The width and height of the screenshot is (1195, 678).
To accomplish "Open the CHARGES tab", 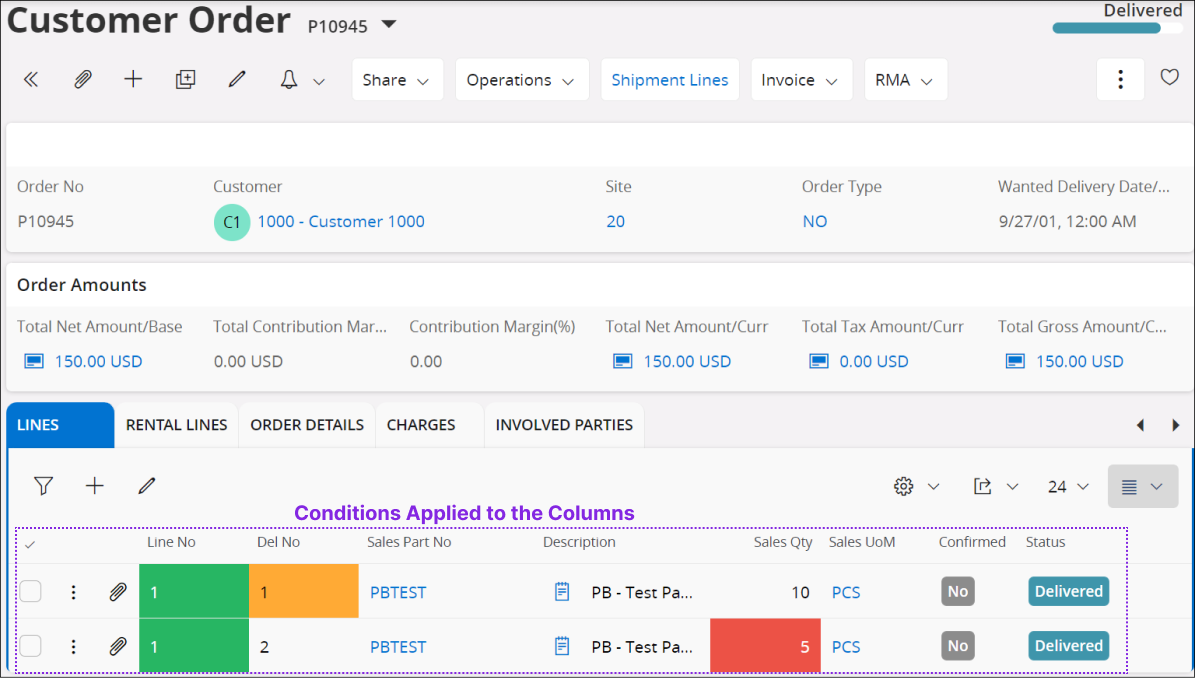I will click(421, 424).
